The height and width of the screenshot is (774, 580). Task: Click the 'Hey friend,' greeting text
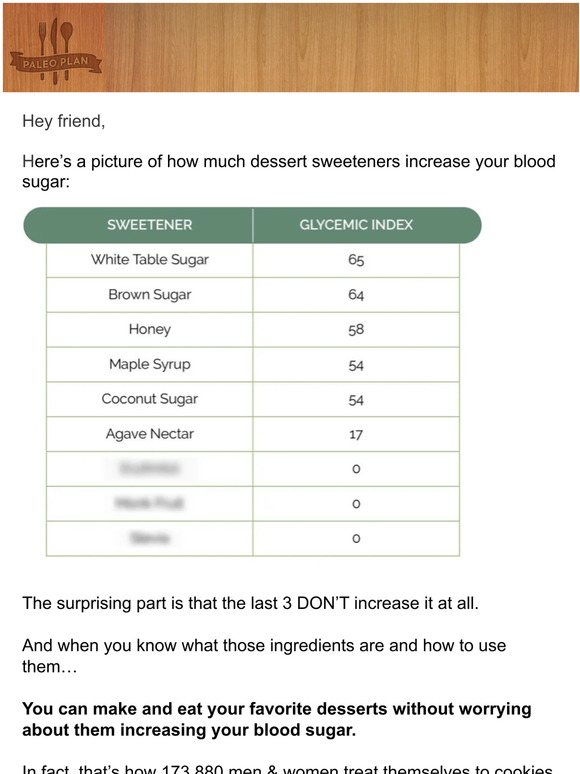click(x=64, y=121)
